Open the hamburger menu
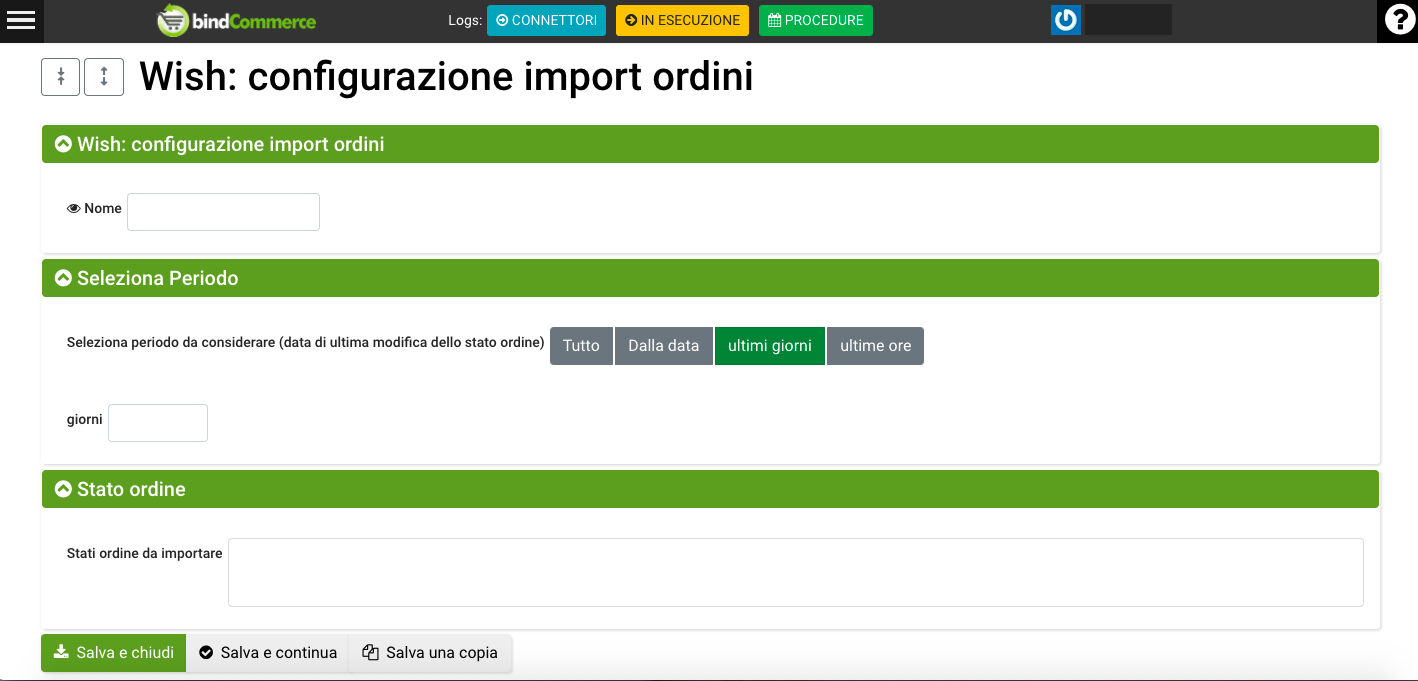 (21, 20)
